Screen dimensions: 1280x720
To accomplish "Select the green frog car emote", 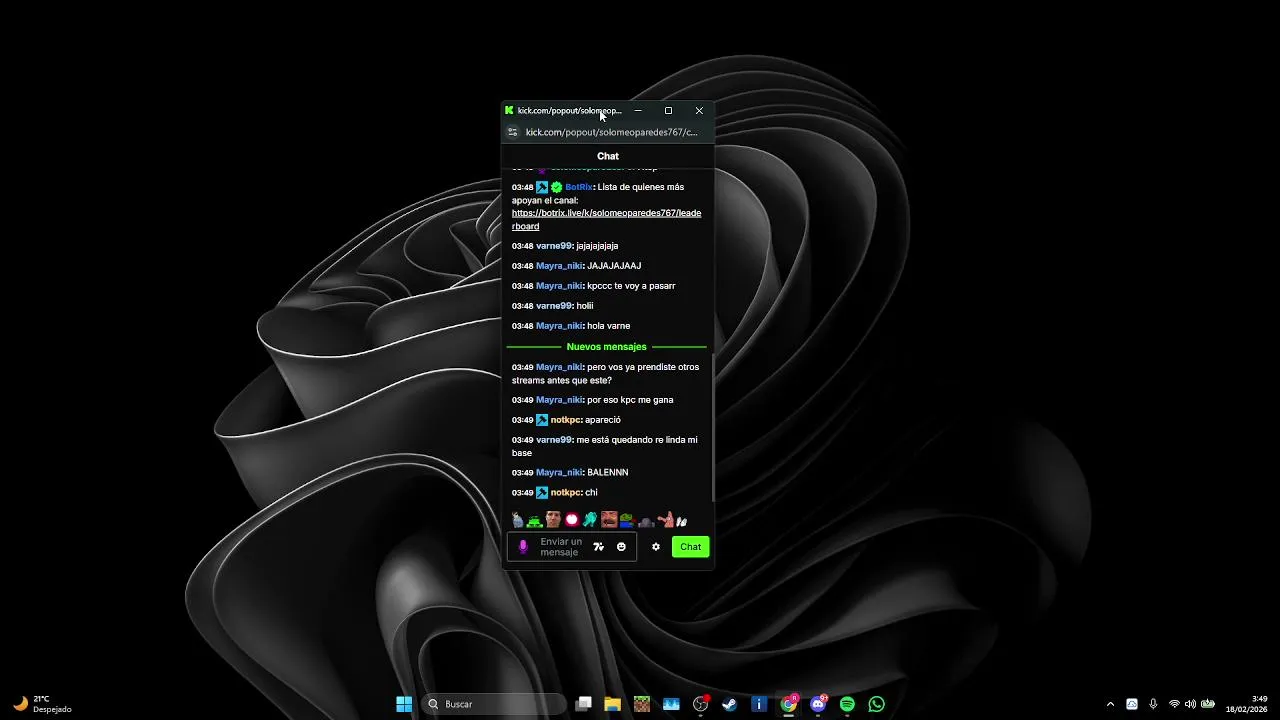I will point(534,520).
